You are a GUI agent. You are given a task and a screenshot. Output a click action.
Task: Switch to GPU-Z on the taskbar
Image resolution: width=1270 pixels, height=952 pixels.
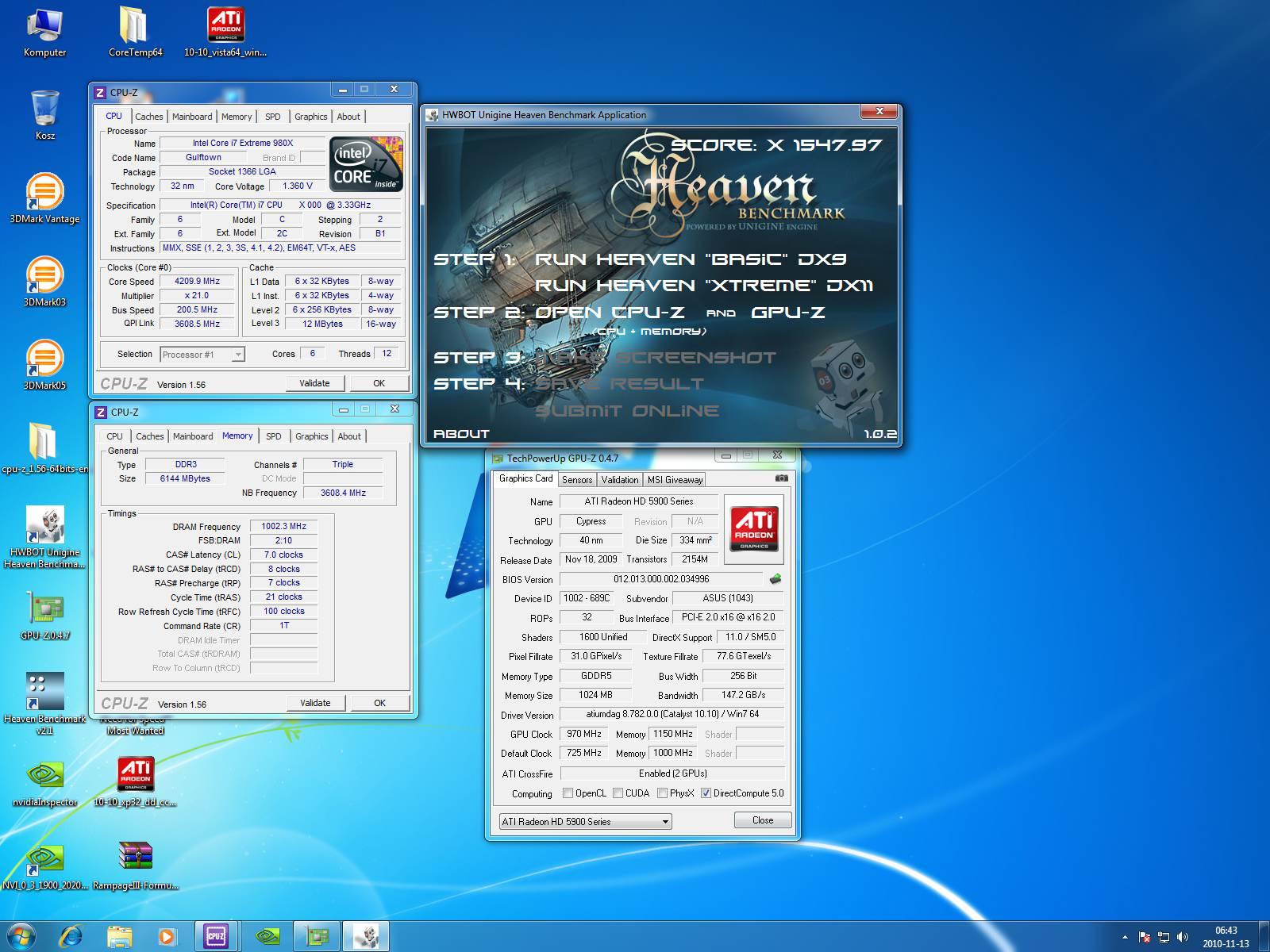[x=317, y=936]
